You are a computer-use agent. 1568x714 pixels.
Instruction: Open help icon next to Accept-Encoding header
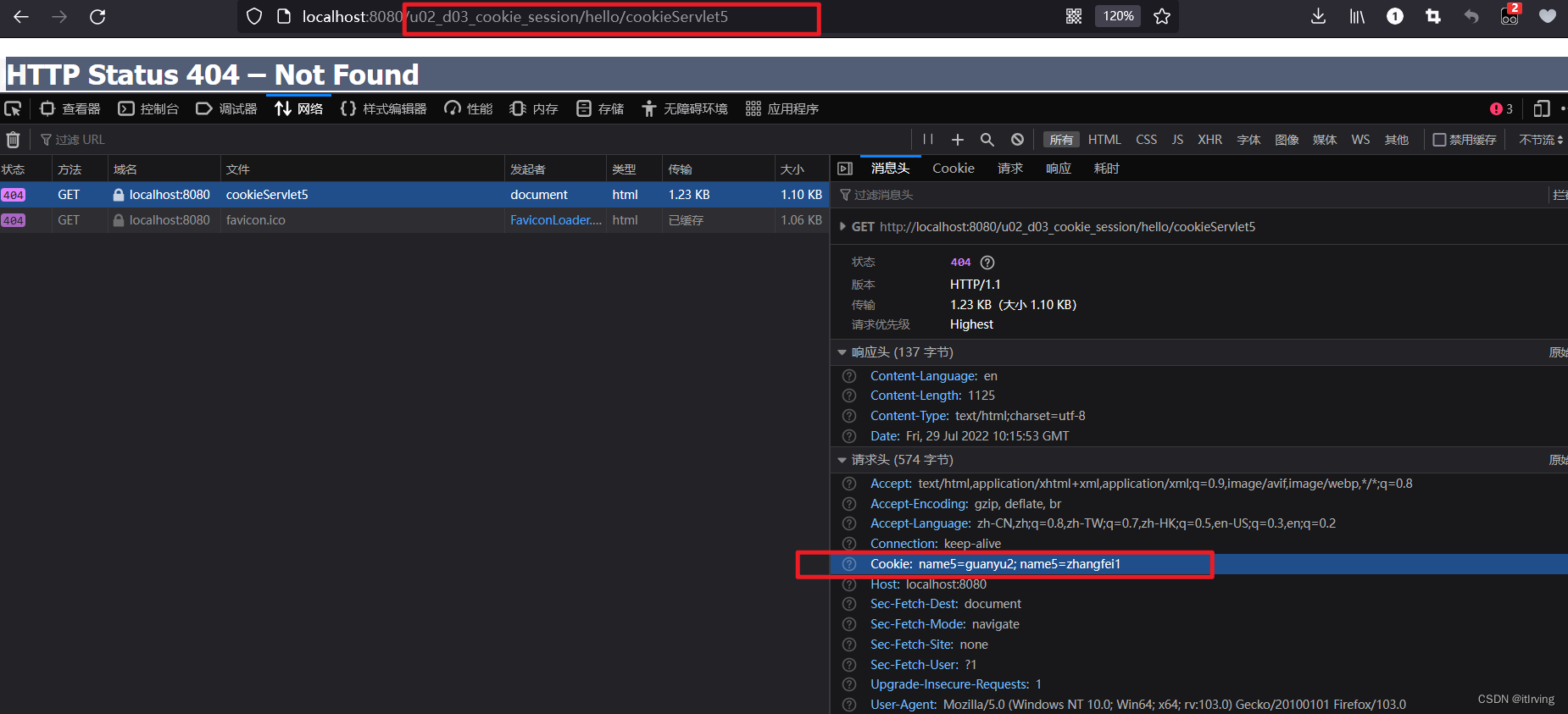849,504
